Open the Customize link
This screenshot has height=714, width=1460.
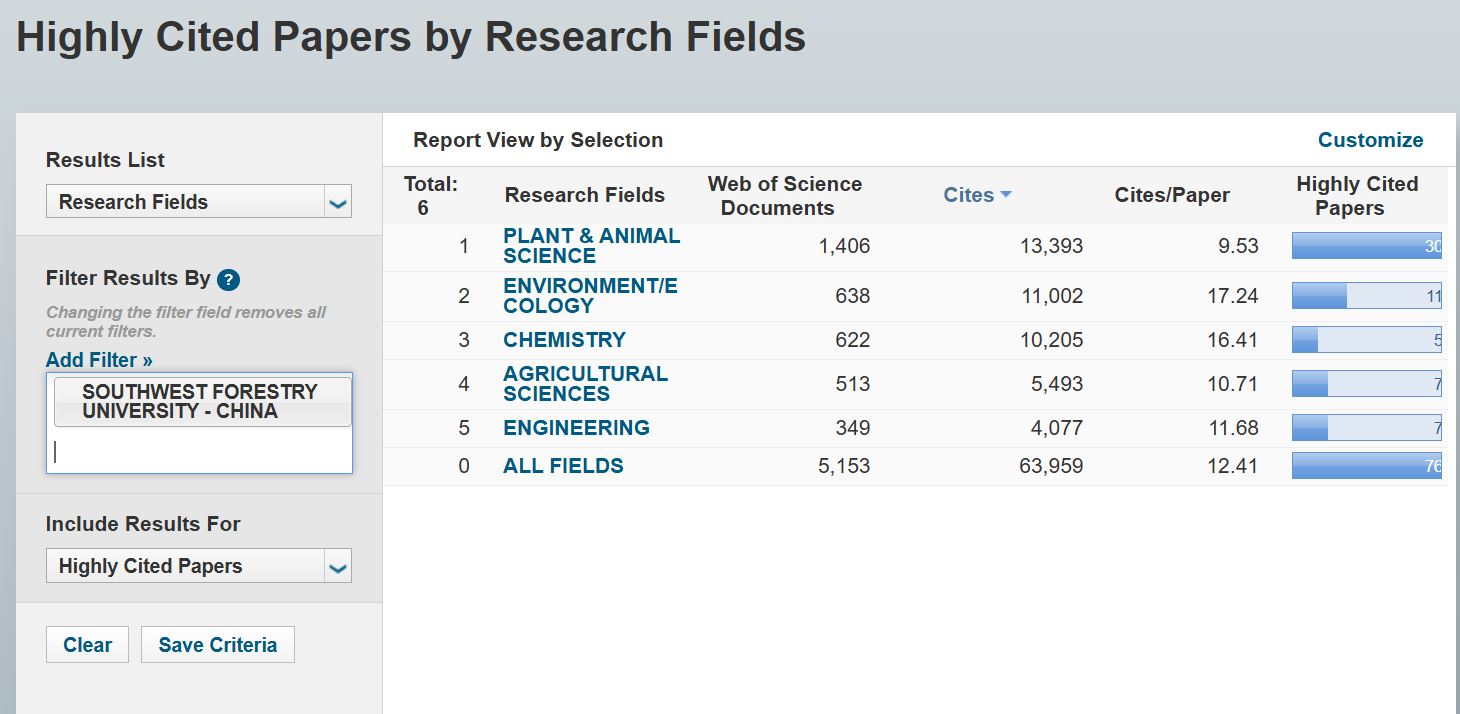pyautogui.click(x=1369, y=140)
